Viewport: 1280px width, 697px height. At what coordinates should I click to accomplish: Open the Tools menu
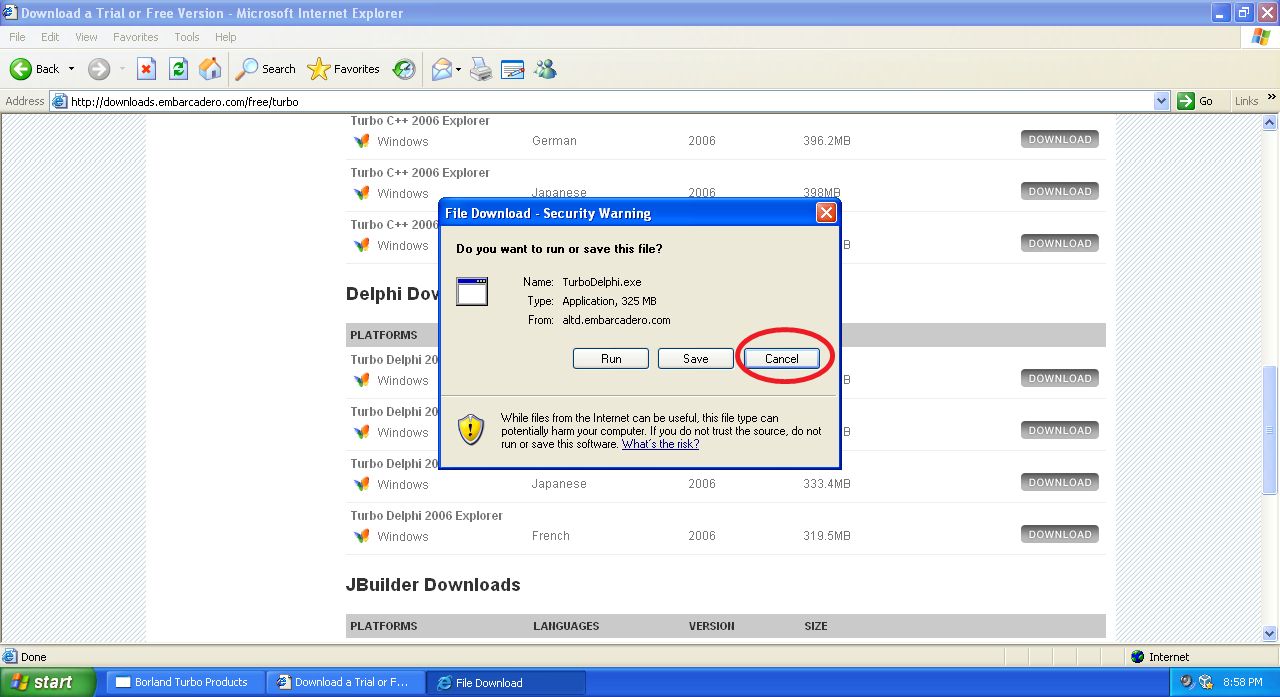[187, 37]
